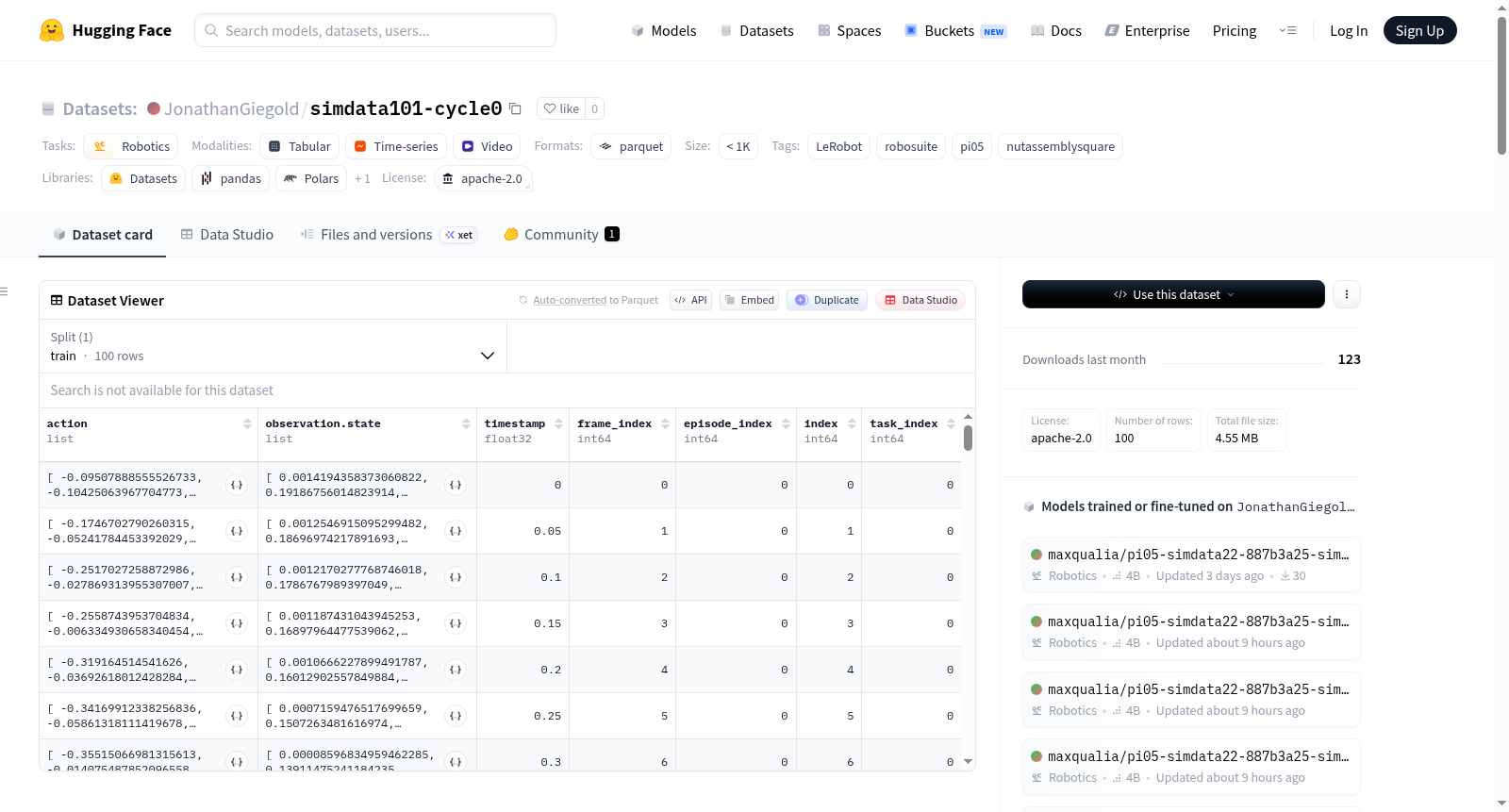Click the JonathanGiegold avatar icon

point(154,108)
